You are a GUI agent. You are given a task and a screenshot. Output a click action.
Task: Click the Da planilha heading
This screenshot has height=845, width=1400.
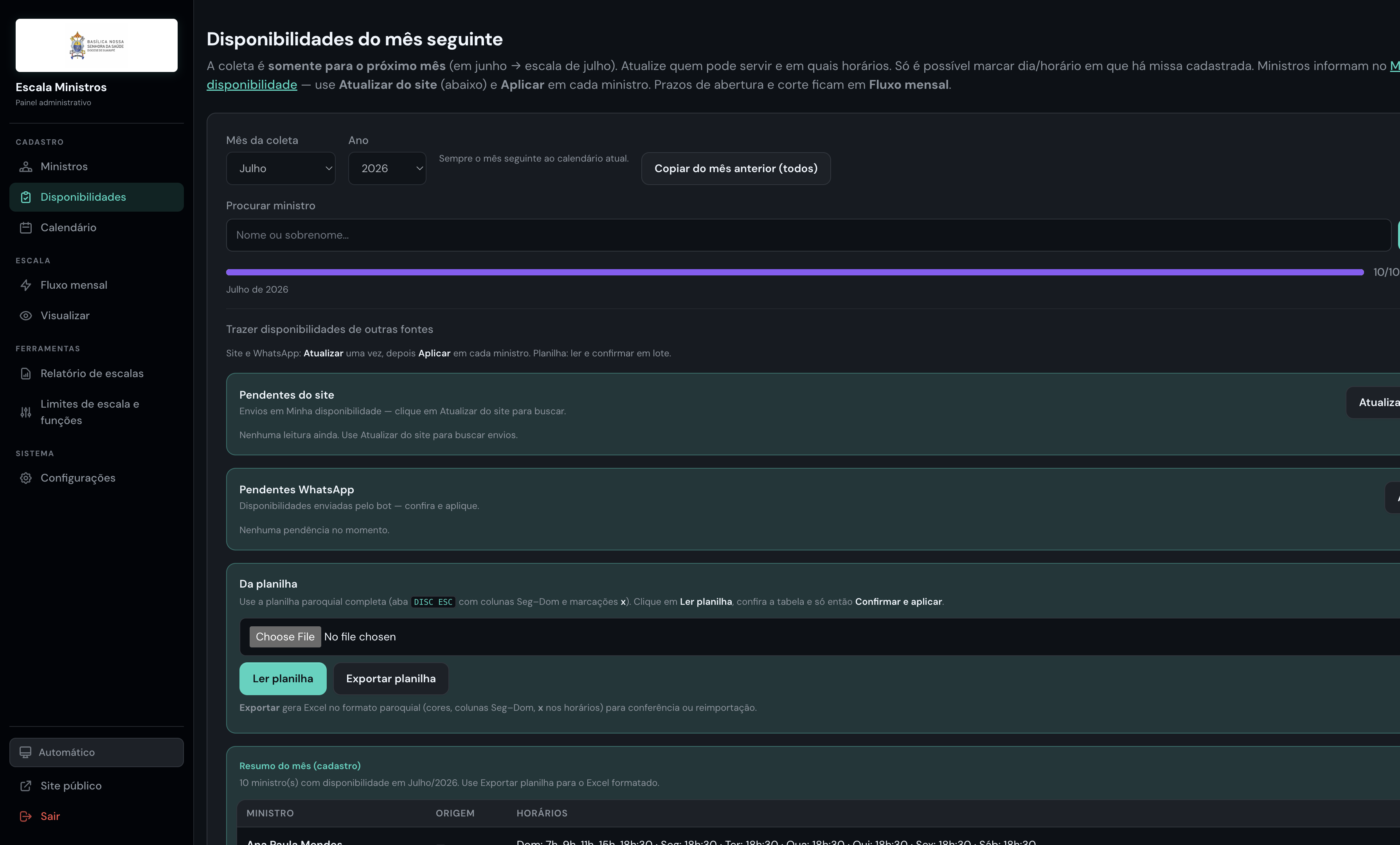[x=268, y=584]
